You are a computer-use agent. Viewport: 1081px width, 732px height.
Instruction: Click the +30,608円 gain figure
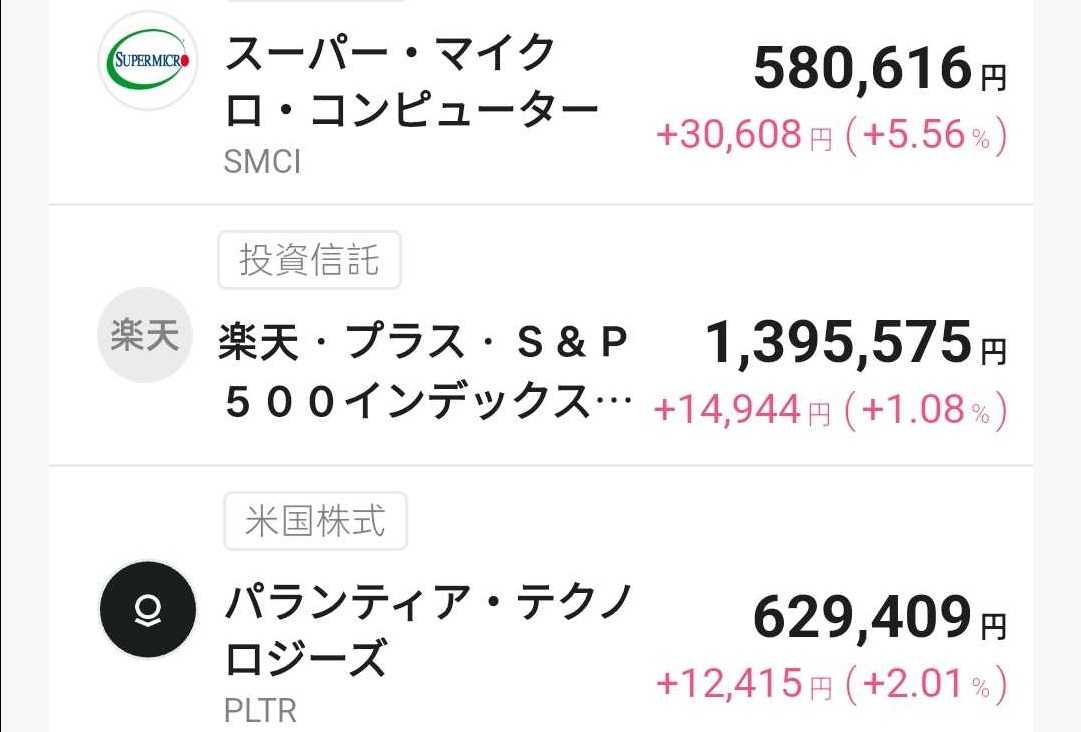point(744,134)
